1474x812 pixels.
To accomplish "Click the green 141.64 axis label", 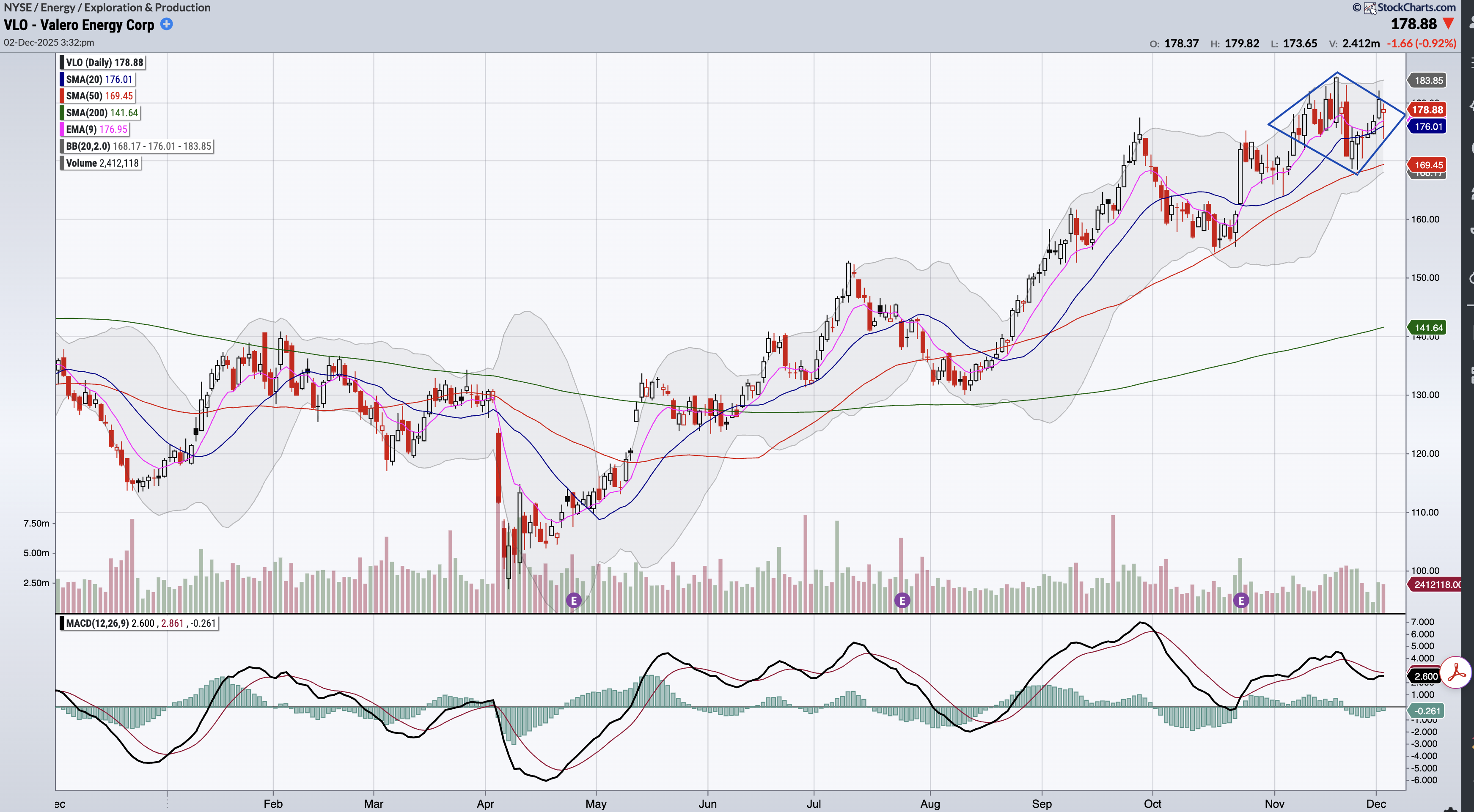I will (x=1427, y=328).
